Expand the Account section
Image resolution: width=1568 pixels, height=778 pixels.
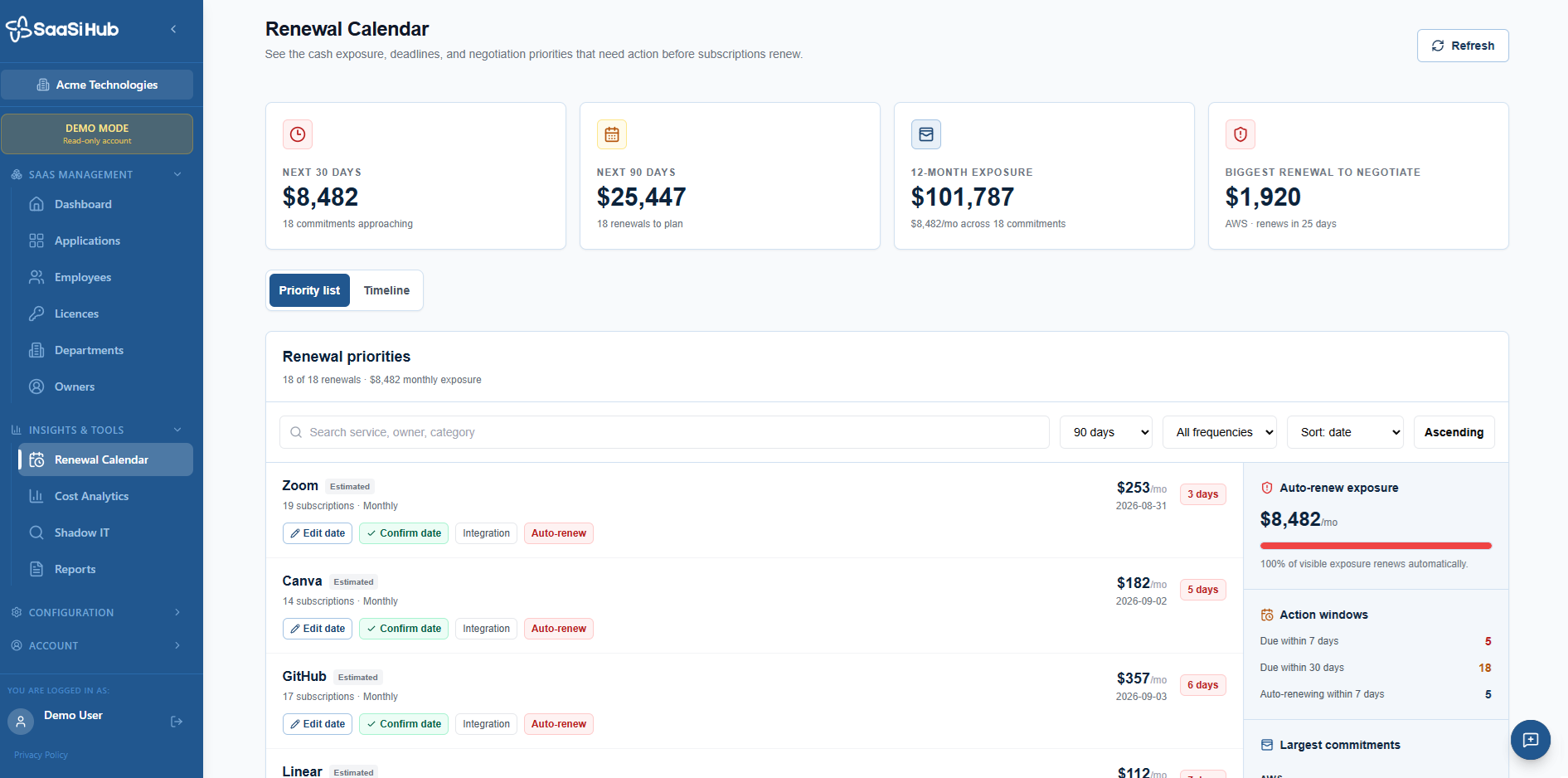pyautogui.click(x=97, y=645)
